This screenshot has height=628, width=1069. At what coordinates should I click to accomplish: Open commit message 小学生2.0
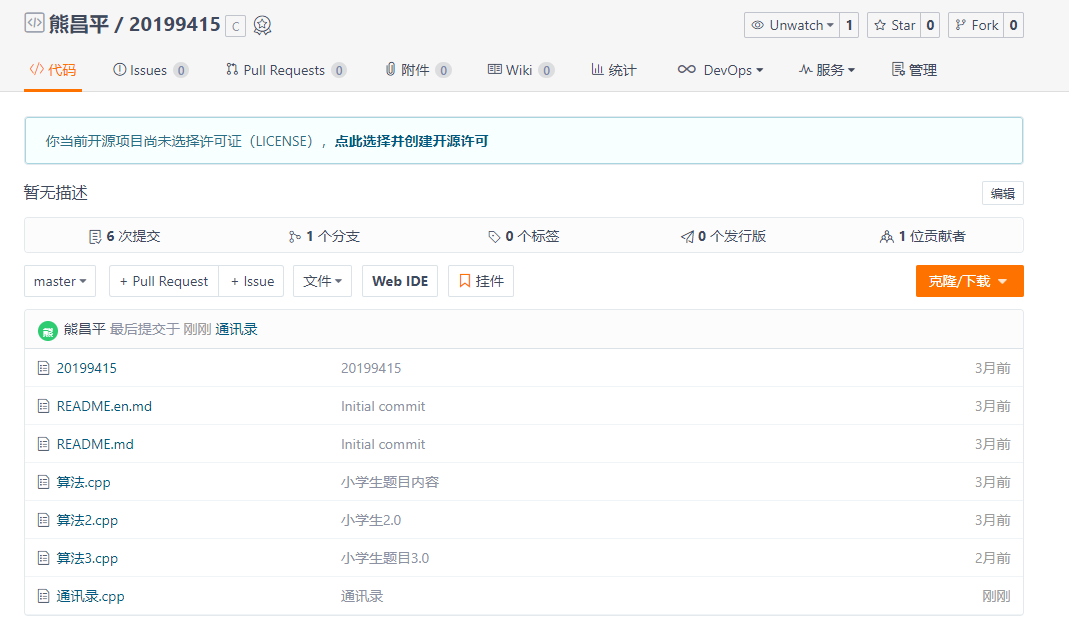coord(371,520)
